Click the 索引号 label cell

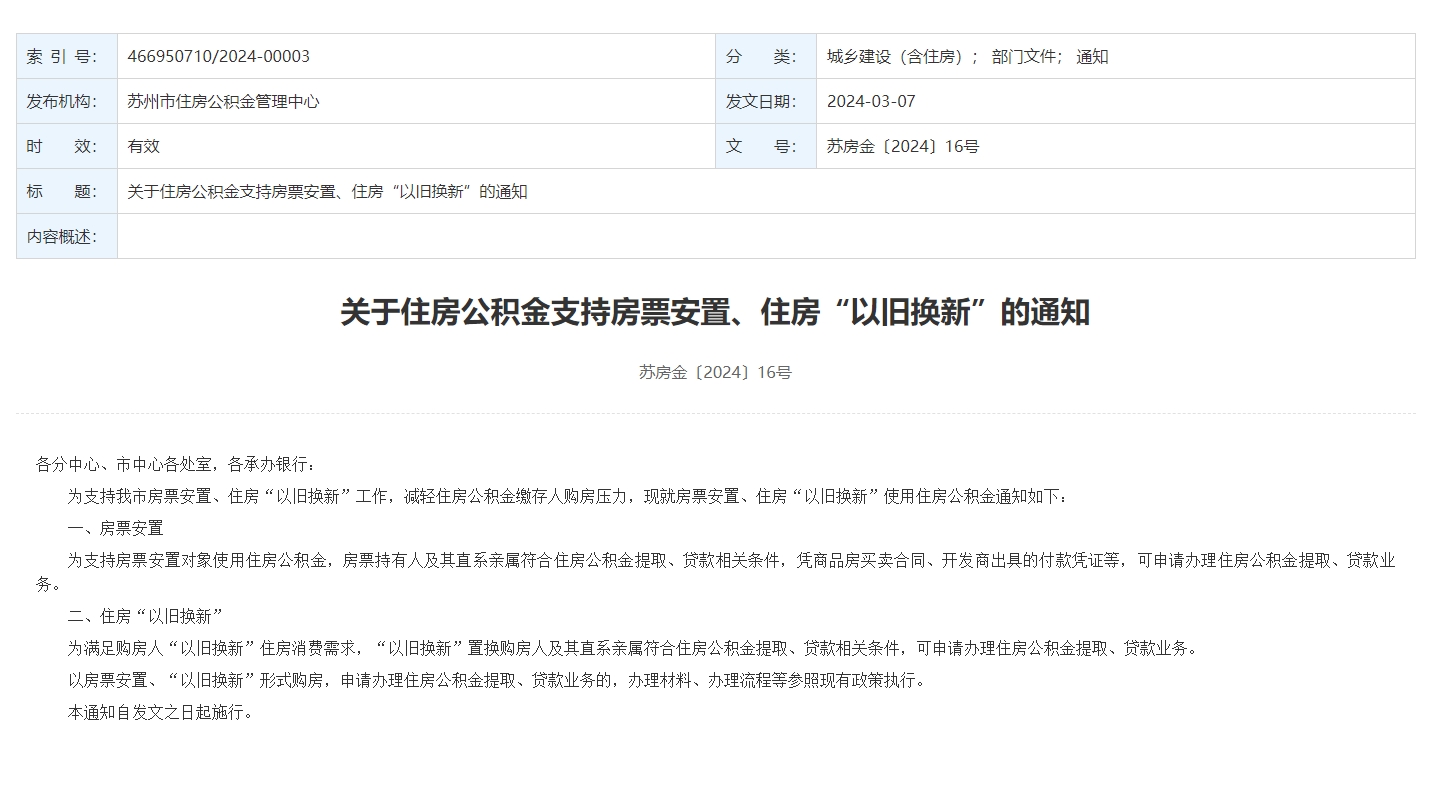pyautogui.click(x=67, y=56)
